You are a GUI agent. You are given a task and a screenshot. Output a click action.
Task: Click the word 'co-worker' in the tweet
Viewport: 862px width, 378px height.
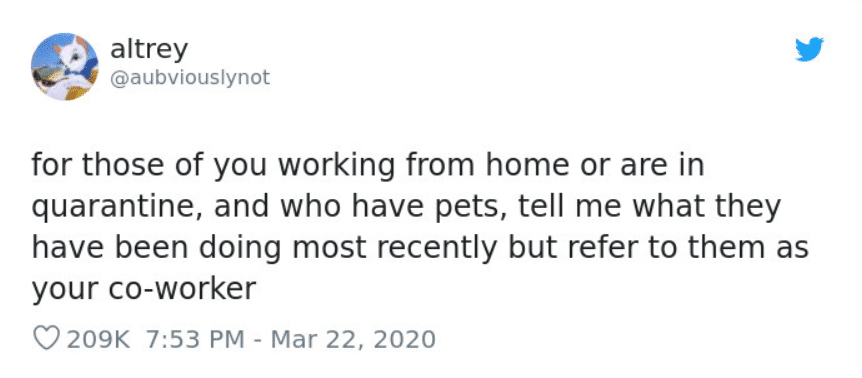pos(182,288)
